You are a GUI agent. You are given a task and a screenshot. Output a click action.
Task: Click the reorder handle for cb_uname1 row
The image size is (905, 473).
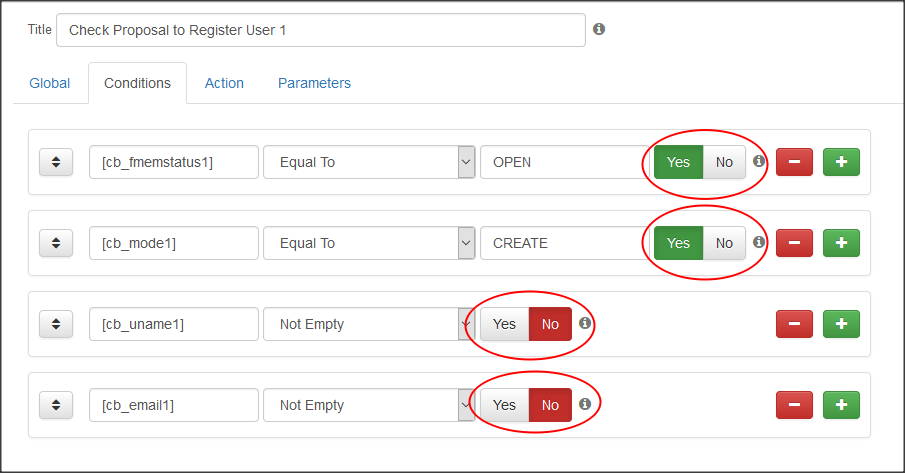tap(56, 324)
